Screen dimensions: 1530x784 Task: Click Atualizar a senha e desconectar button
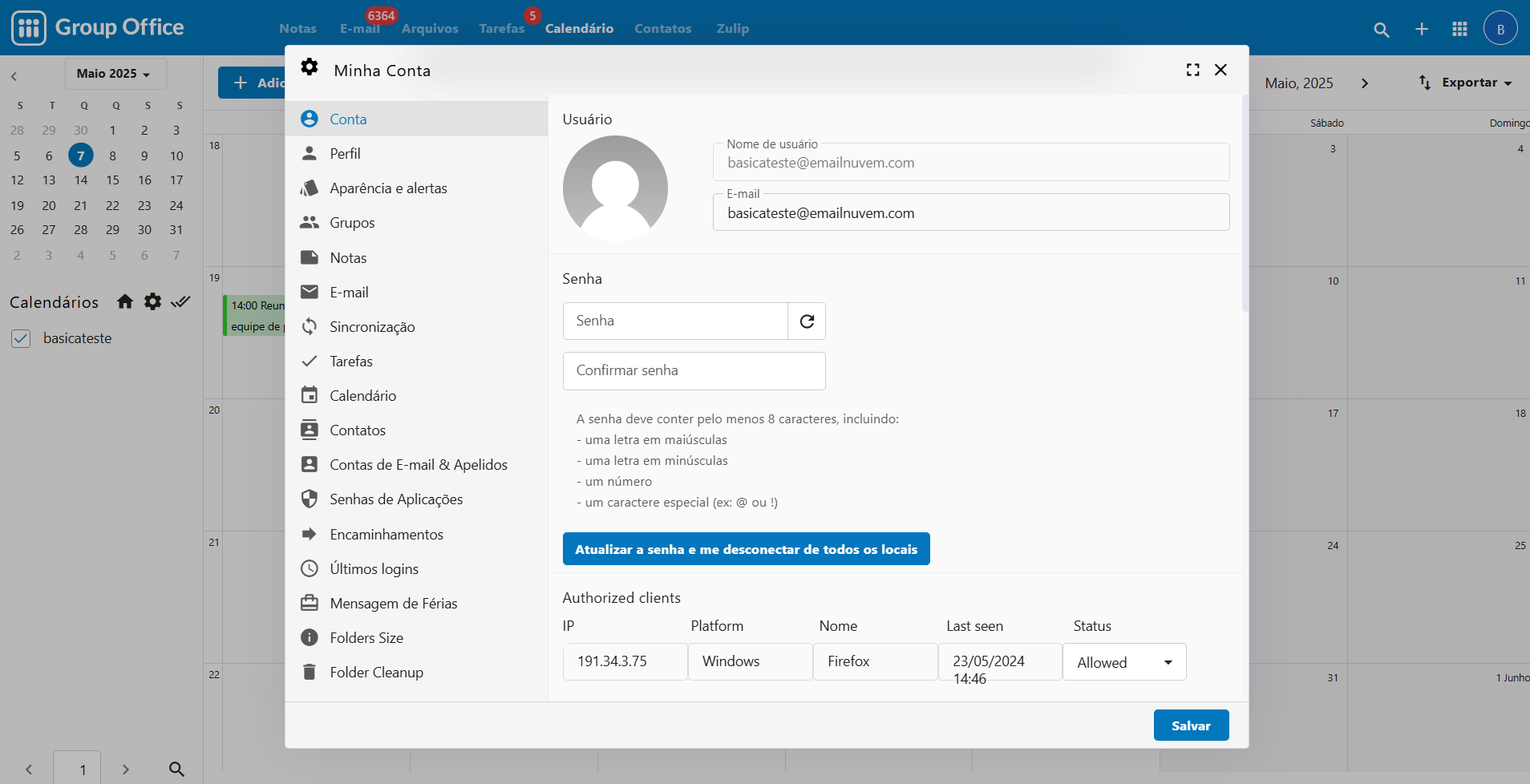[746, 549]
